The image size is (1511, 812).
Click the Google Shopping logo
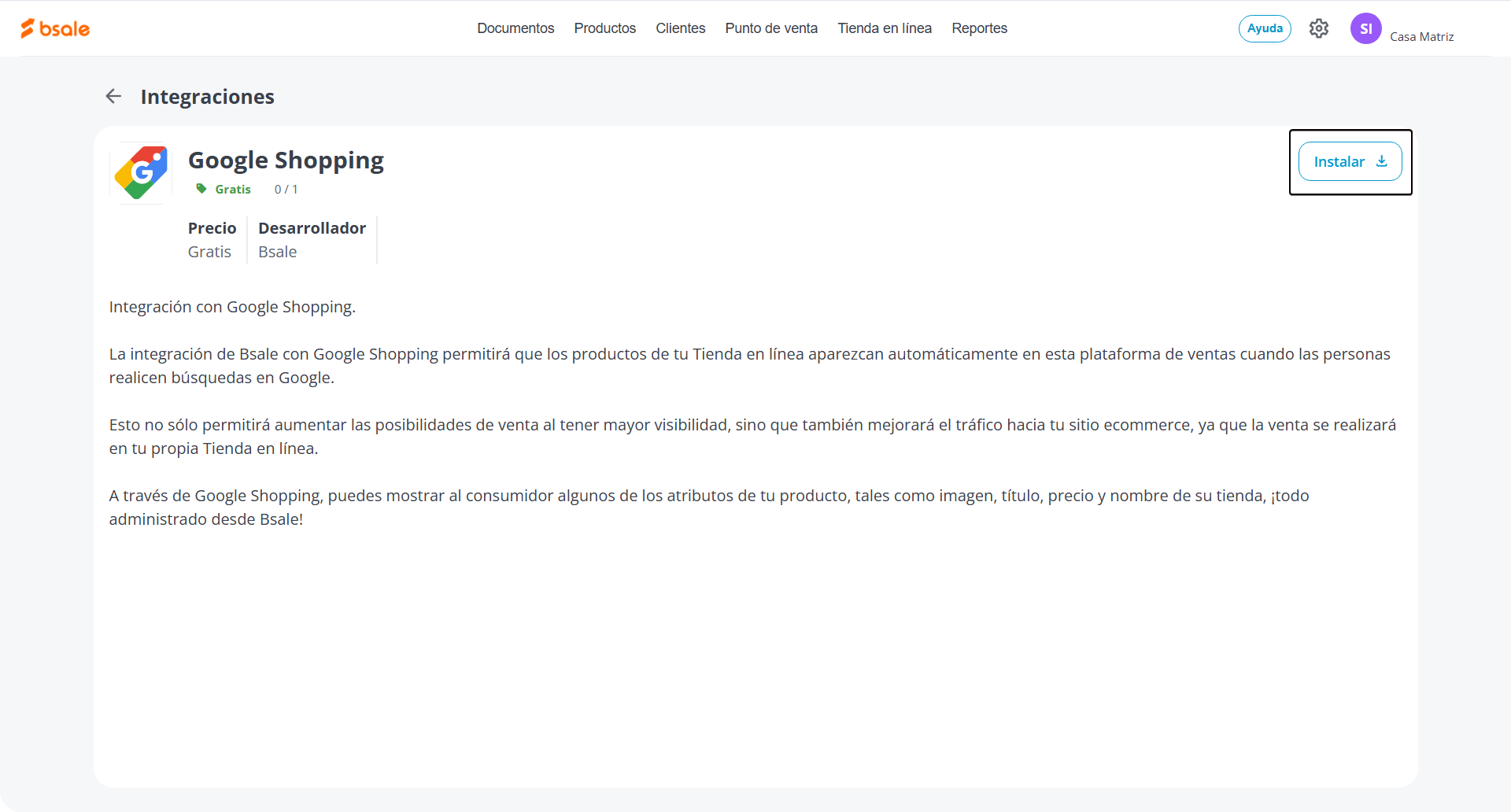pyautogui.click(x=141, y=173)
